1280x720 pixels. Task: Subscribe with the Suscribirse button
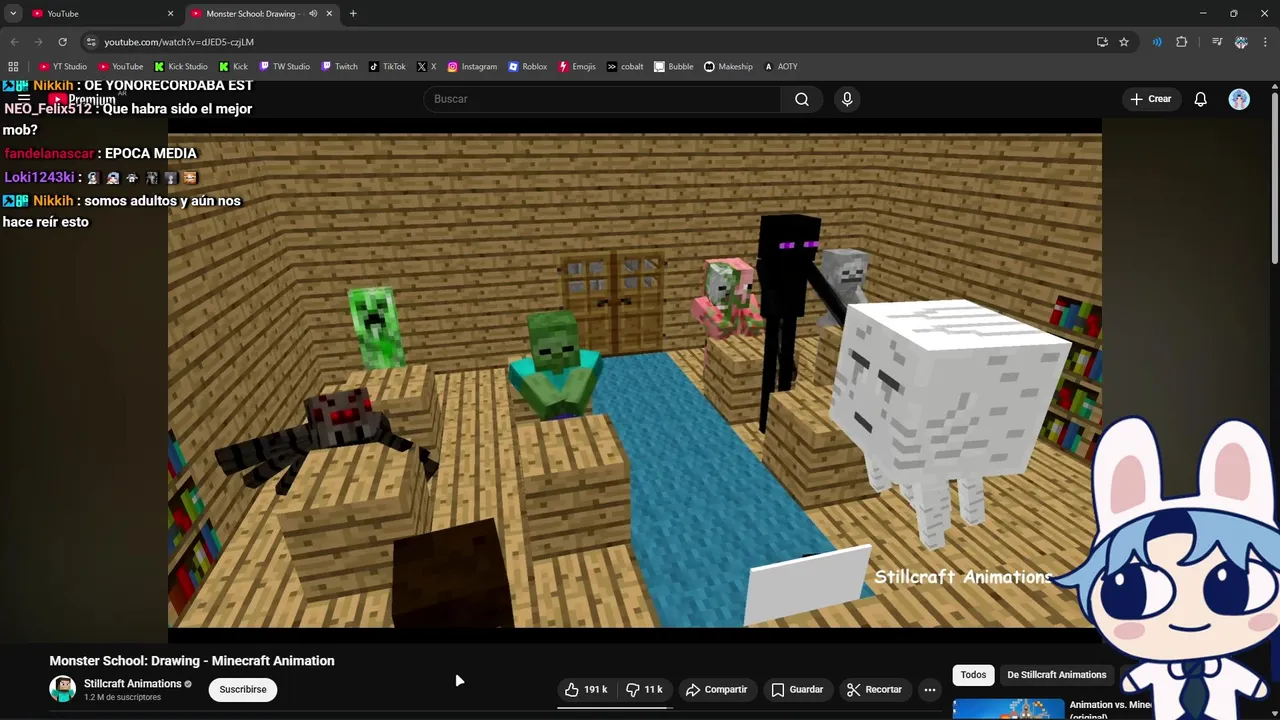tap(243, 689)
